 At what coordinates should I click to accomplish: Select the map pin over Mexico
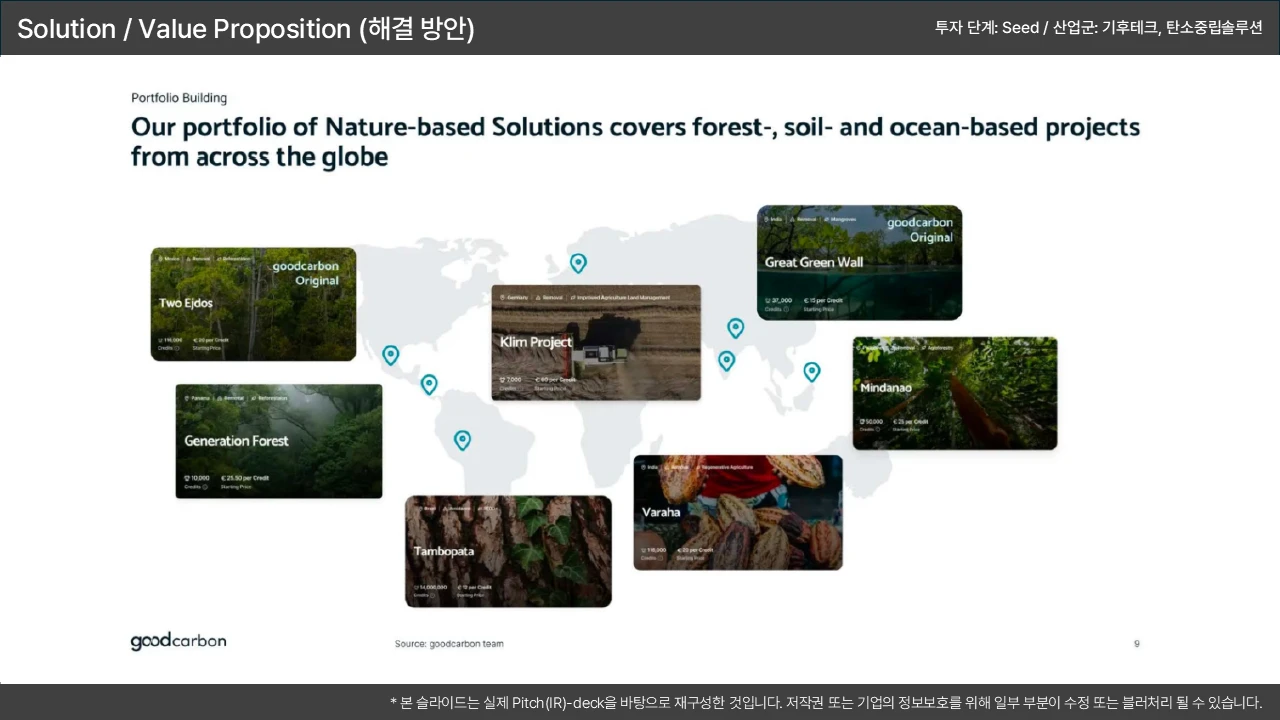click(x=391, y=355)
